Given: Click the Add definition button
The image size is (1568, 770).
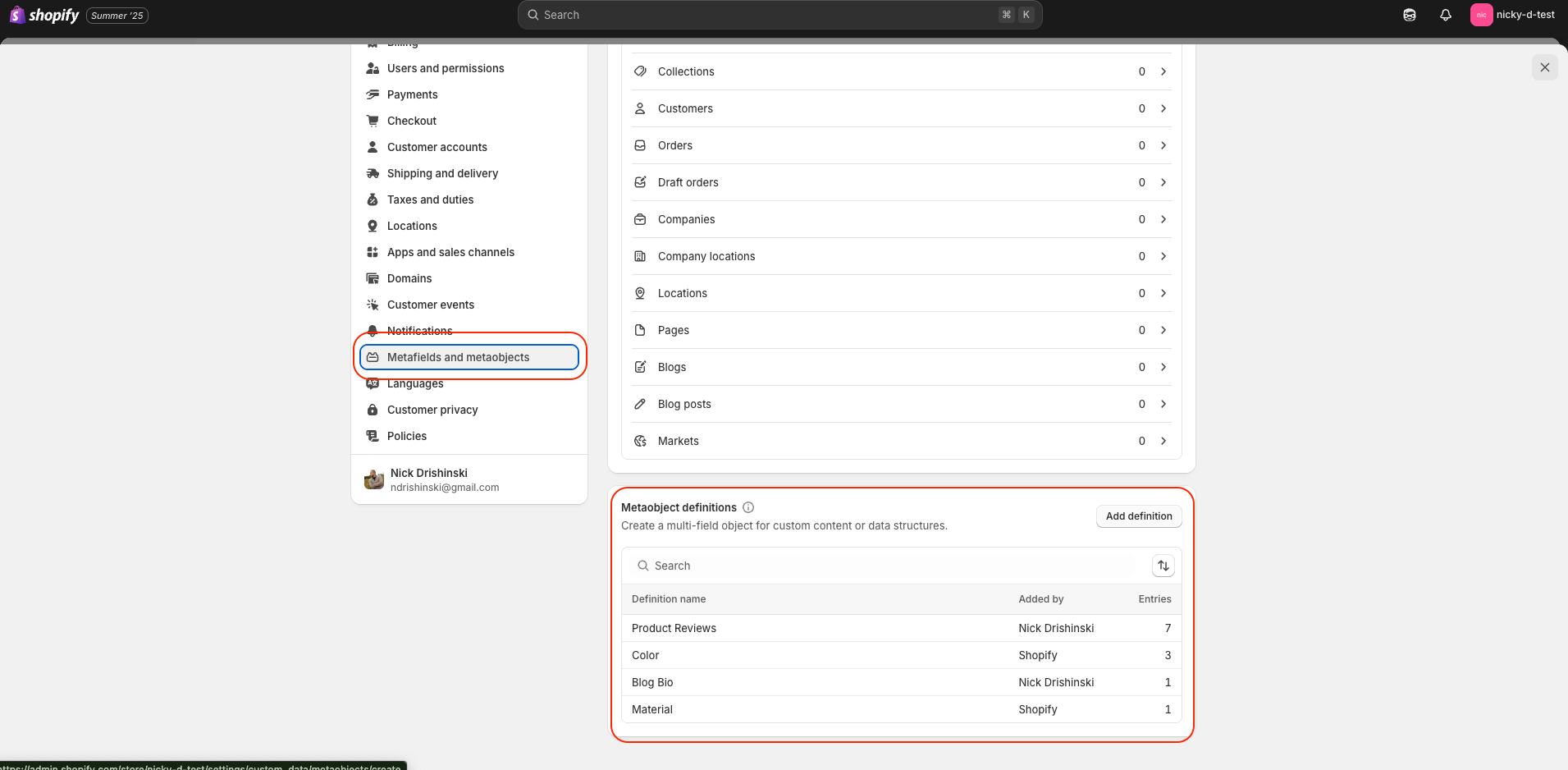Looking at the screenshot, I should click(1139, 516).
